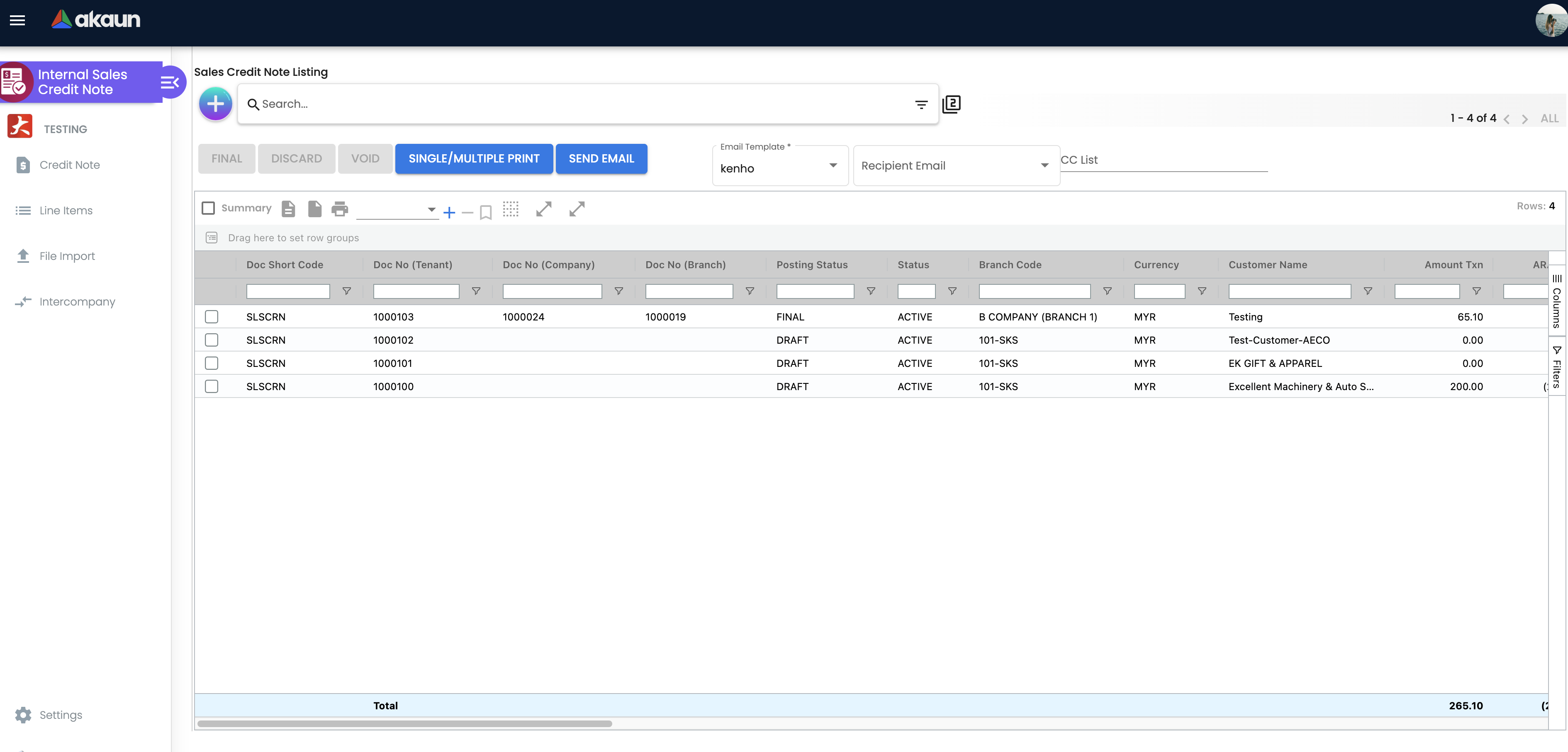Click the multi-page view icon beside search

coord(952,104)
